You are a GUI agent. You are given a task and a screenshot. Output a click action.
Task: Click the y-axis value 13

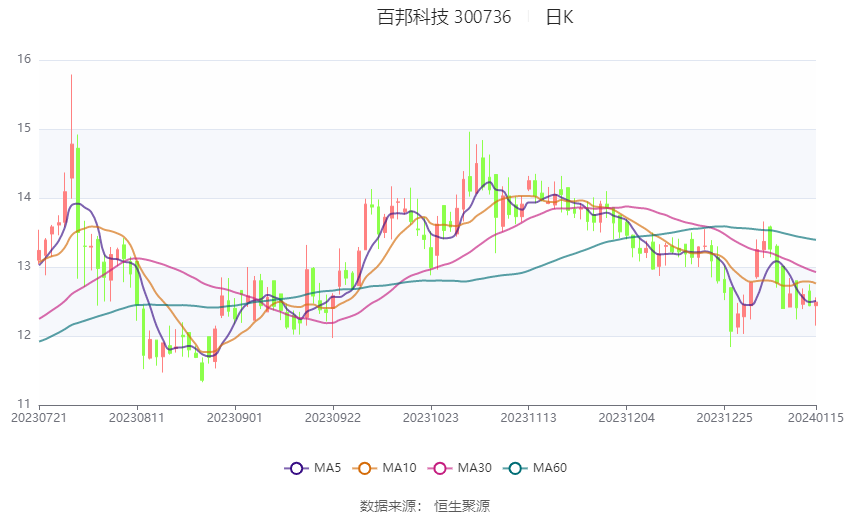pyautogui.click(x=24, y=267)
